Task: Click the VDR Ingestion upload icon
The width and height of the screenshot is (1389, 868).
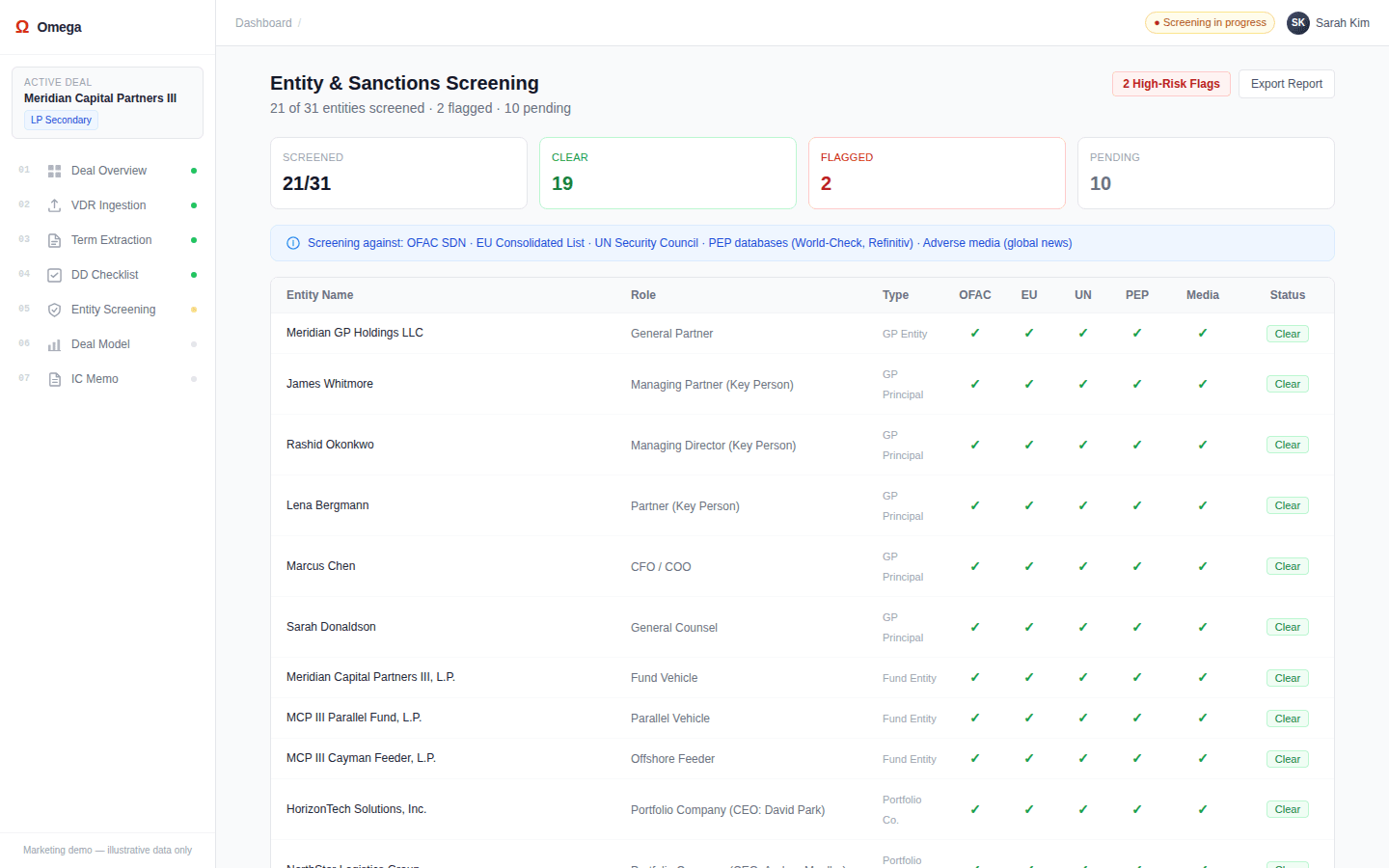Action: pyautogui.click(x=55, y=204)
